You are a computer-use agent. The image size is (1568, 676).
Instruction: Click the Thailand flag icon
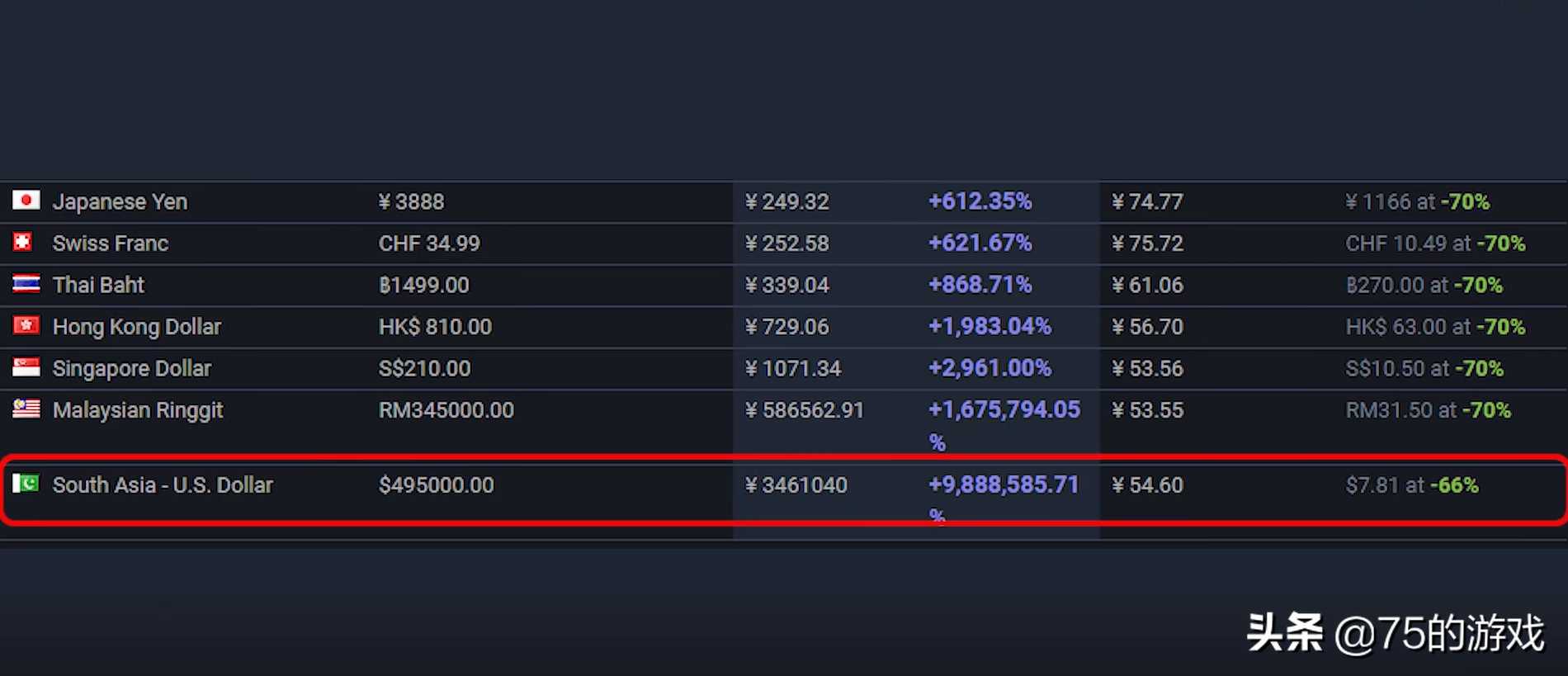26,284
